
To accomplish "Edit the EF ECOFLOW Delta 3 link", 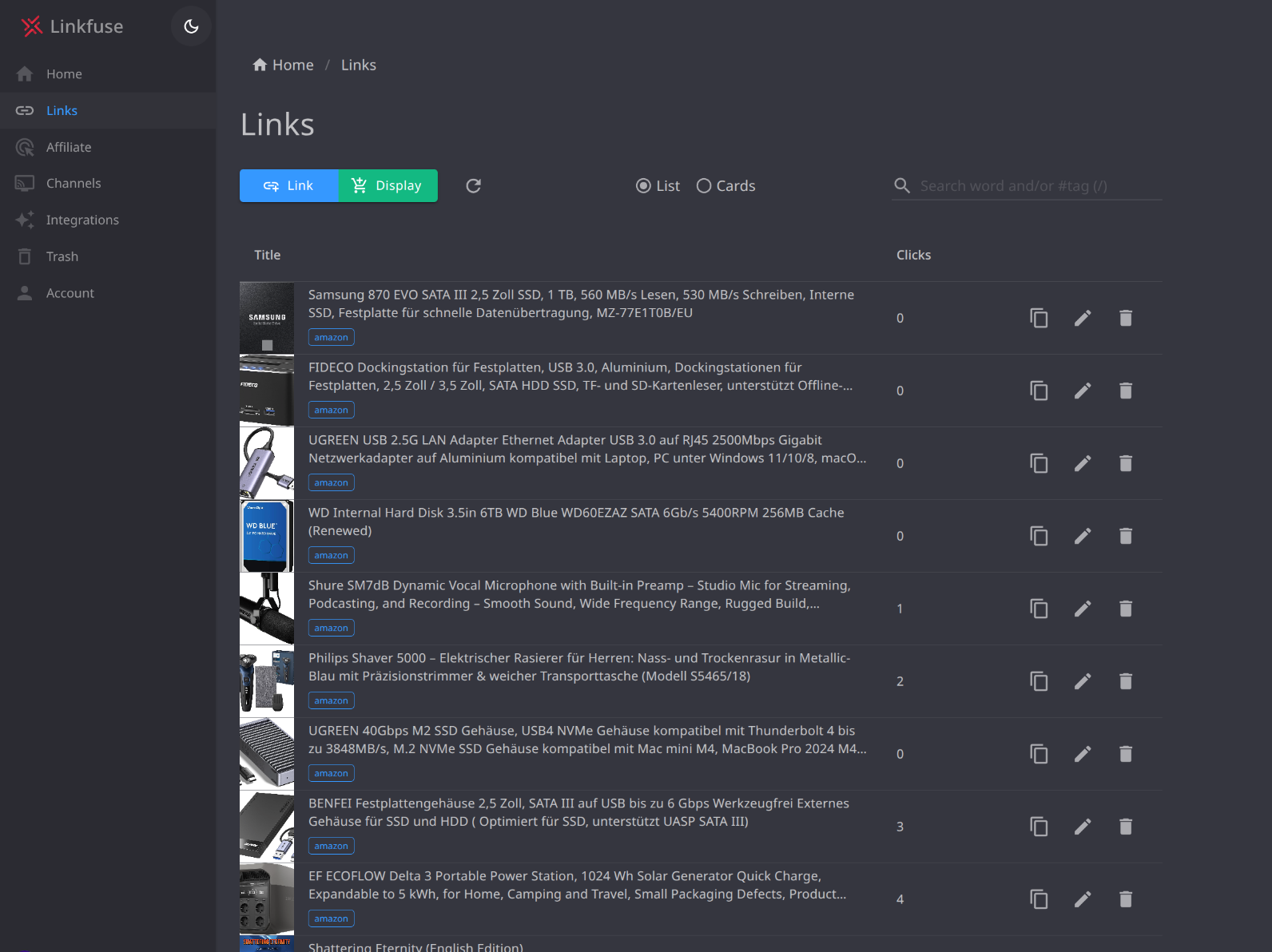I will (x=1083, y=899).
